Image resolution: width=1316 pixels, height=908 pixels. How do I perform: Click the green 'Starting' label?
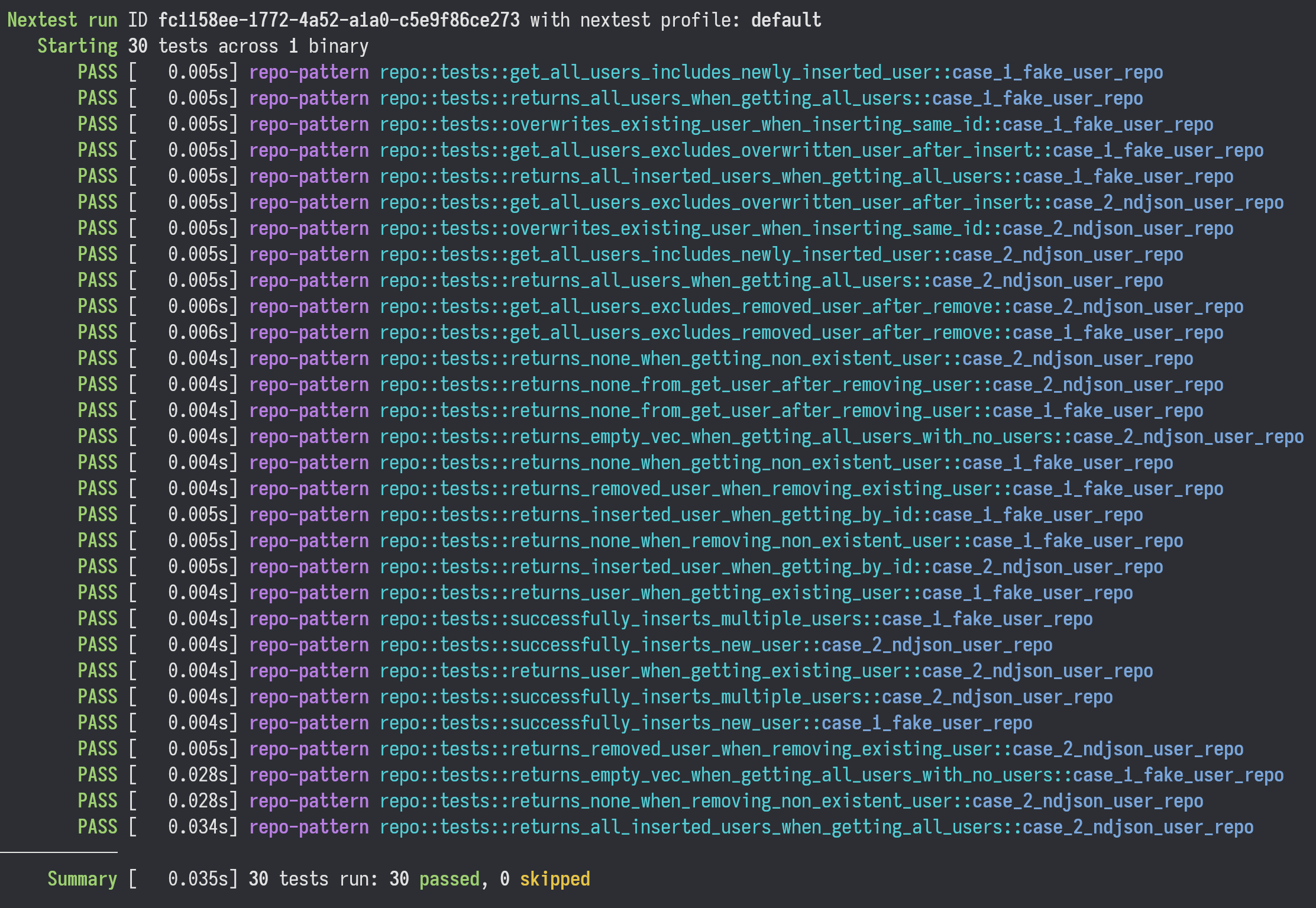click(77, 46)
